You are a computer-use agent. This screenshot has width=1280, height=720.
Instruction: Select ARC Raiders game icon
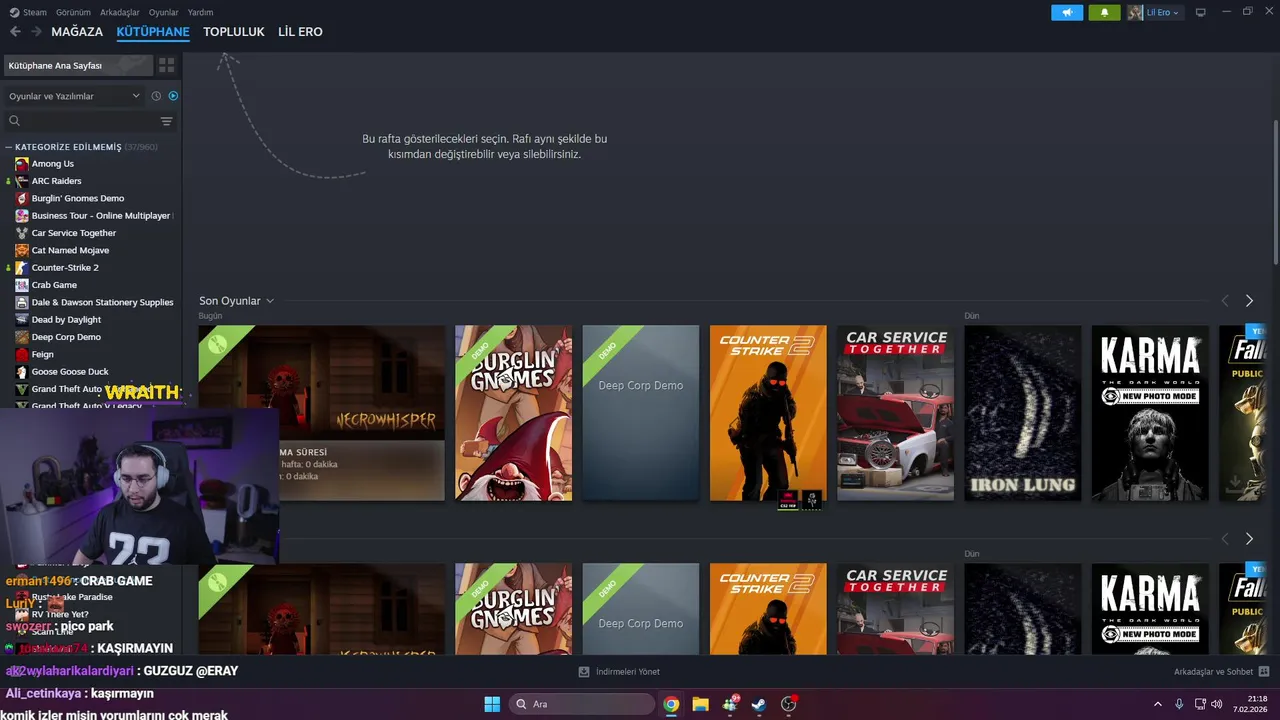coord(22,181)
